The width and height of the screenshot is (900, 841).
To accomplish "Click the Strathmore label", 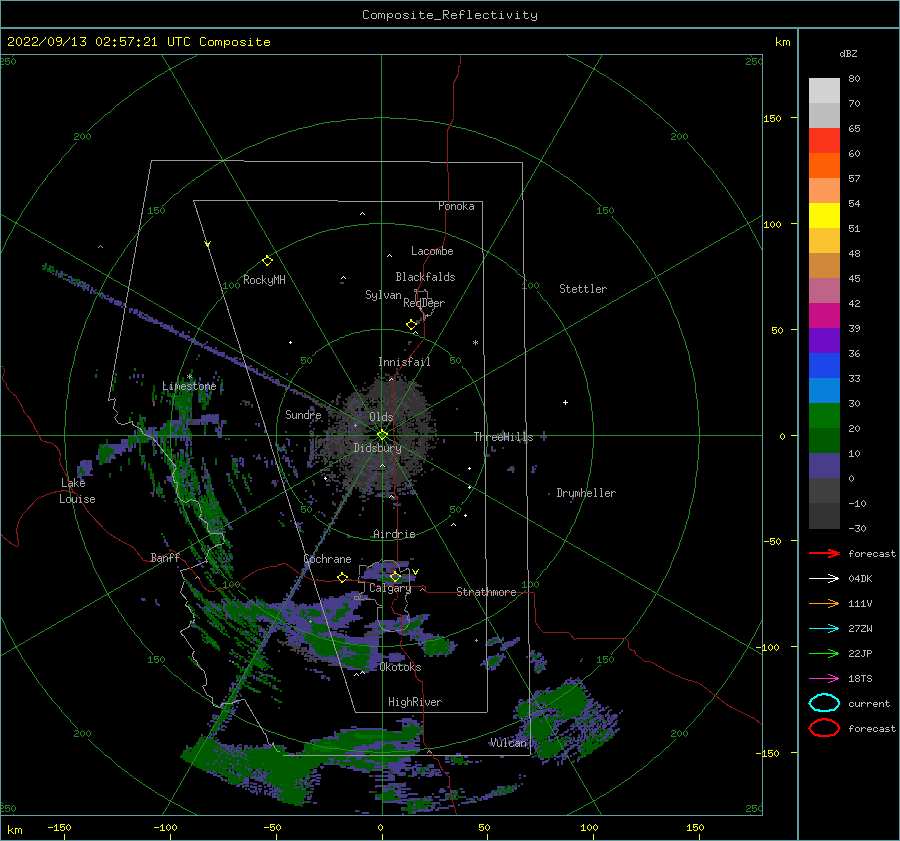I will tap(486, 592).
